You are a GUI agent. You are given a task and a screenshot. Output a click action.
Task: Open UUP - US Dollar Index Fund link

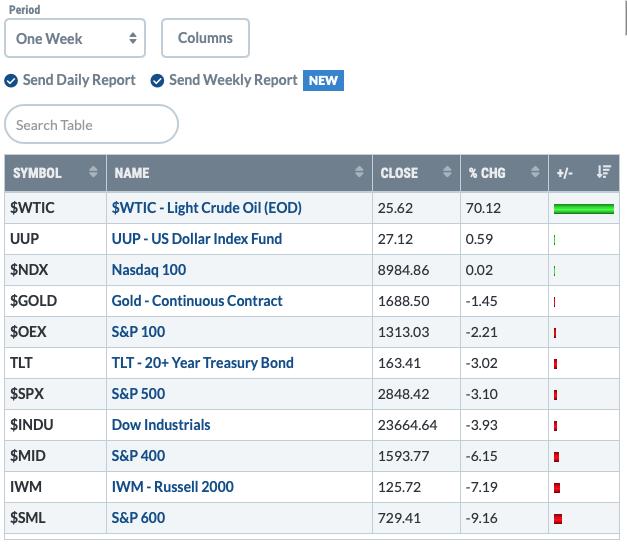point(197,239)
